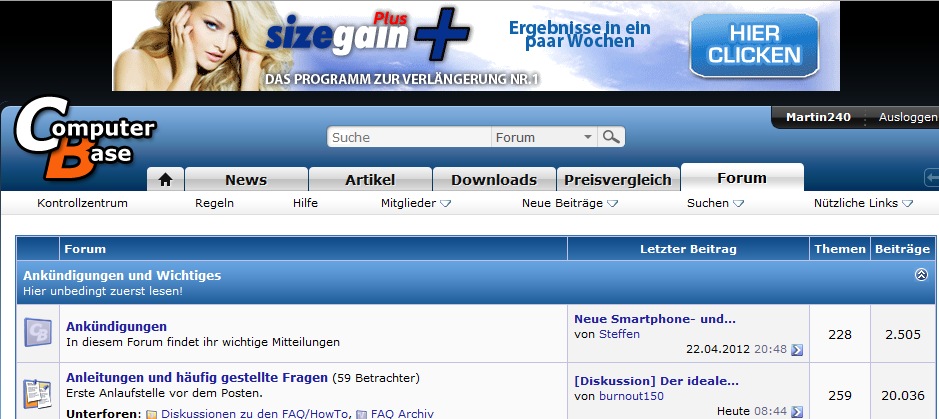This screenshot has height=419, width=939.
Task: Collapse the Ankündigungen und Wichtiges category
Action: 921,275
